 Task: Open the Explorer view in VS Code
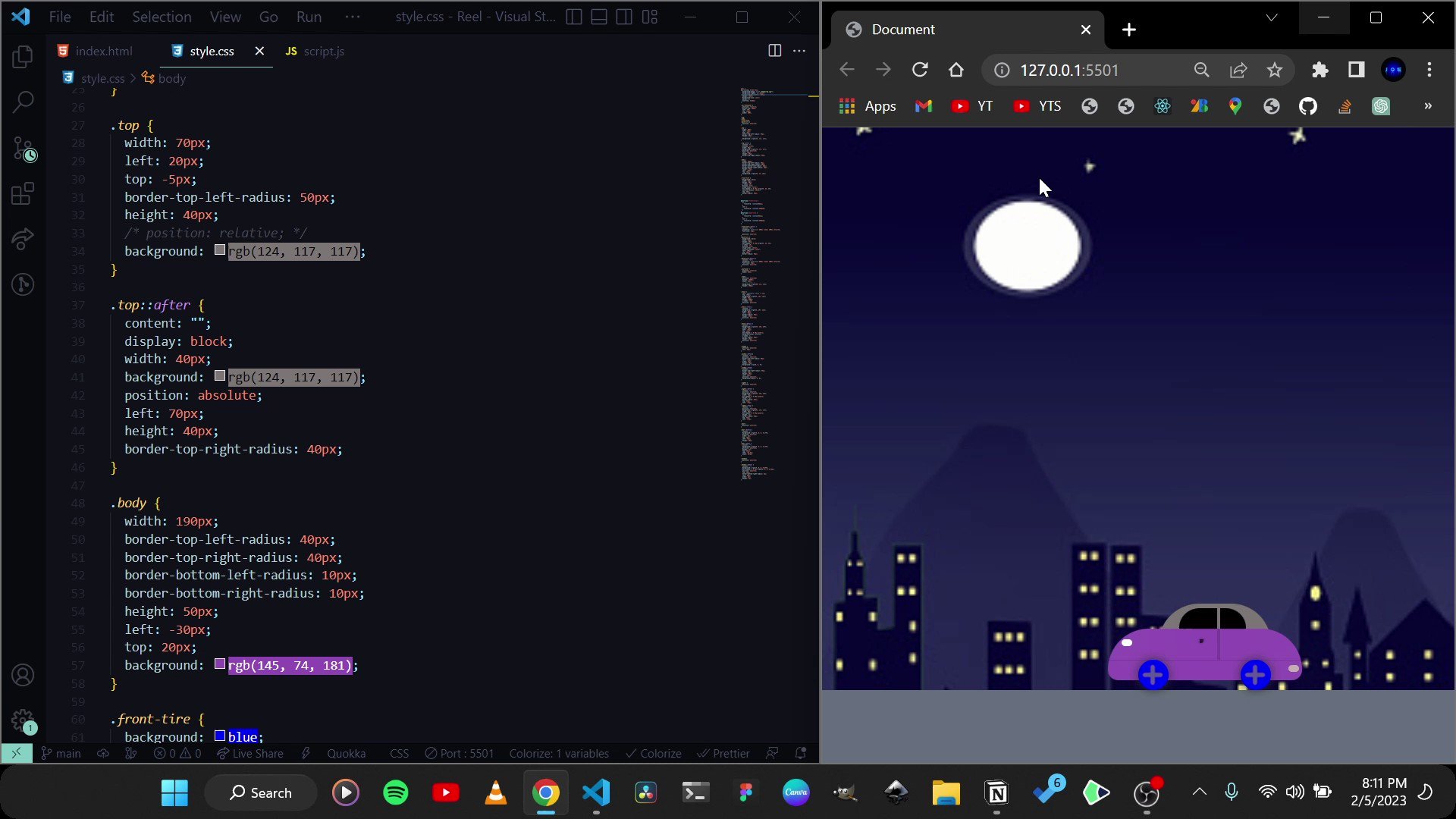click(x=23, y=57)
